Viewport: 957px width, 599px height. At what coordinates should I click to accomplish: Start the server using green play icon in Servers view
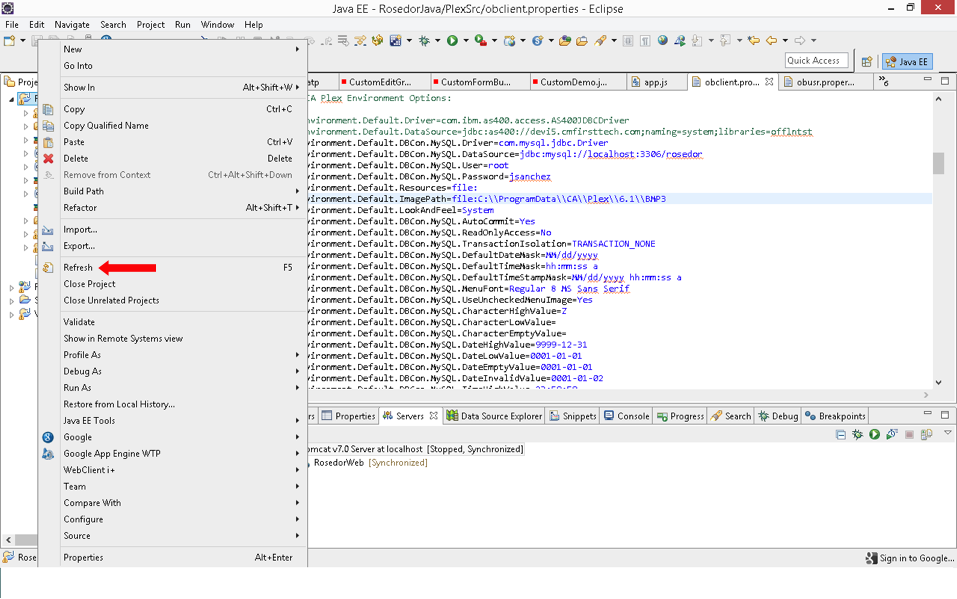click(x=874, y=435)
